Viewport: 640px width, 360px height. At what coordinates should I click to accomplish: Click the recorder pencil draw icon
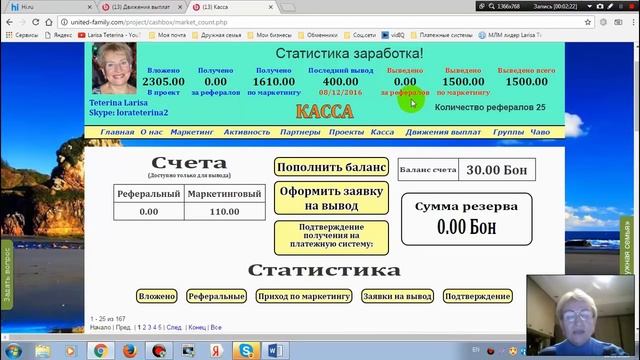coord(610,6)
